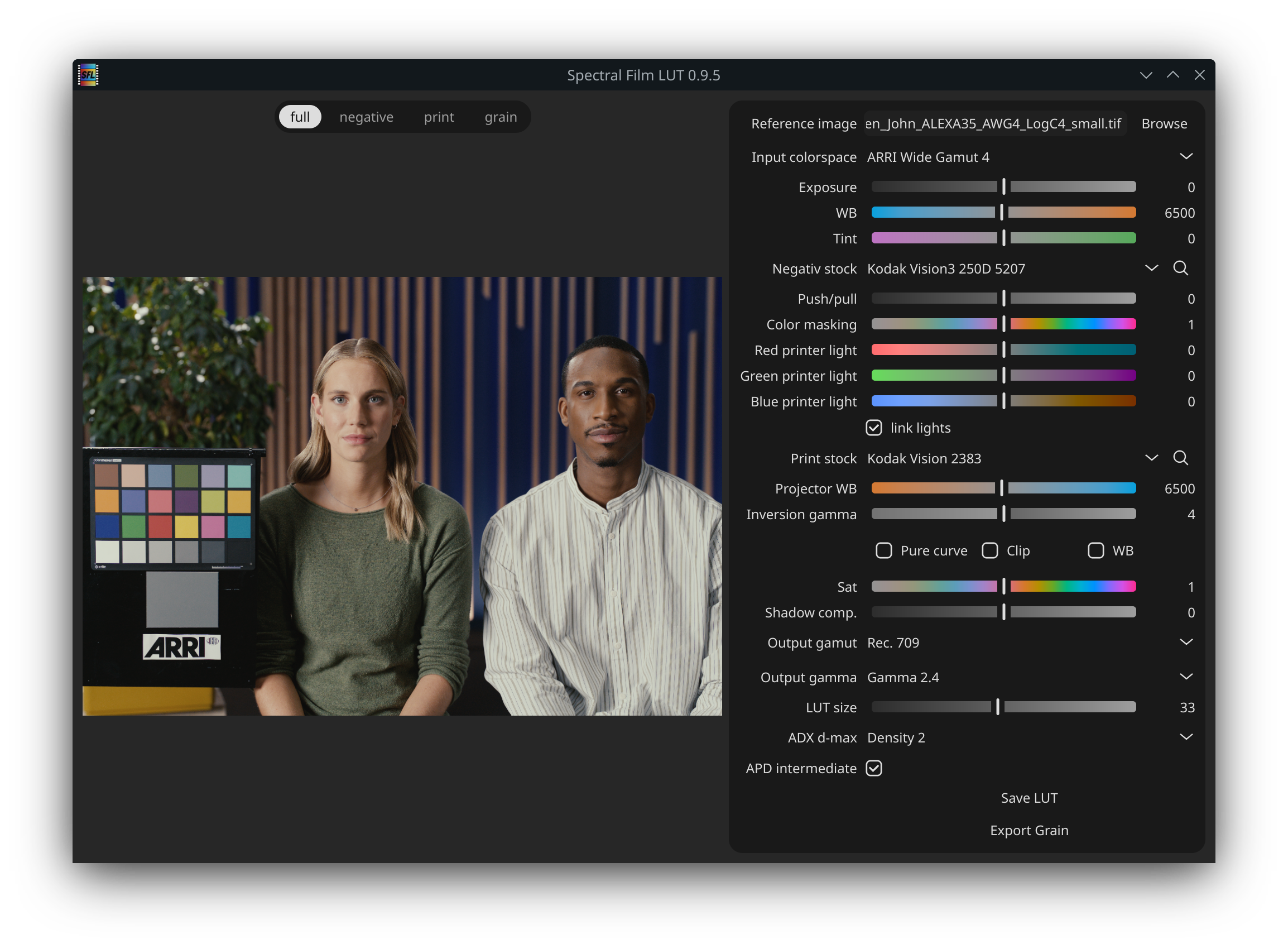Click the Sat slider
This screenshot has height=949, width=1288.
[x=1003, y=587]
